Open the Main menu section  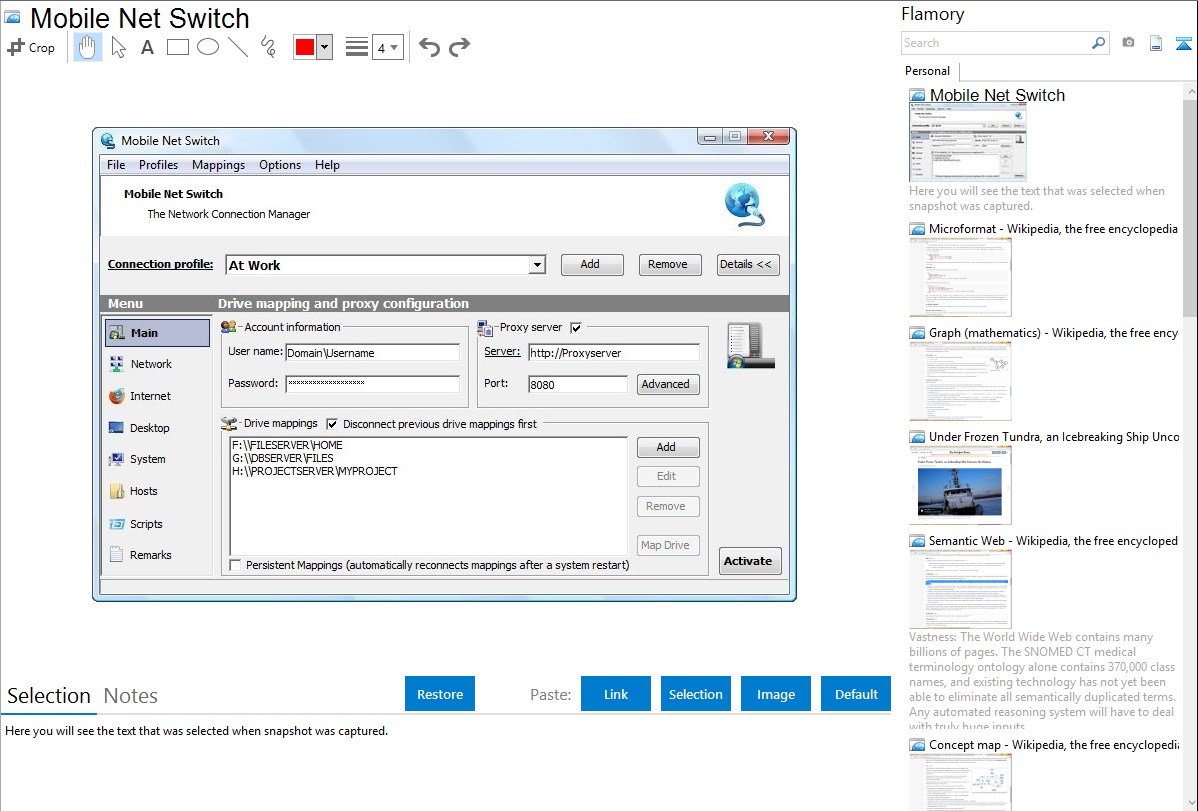pos(157,333)
